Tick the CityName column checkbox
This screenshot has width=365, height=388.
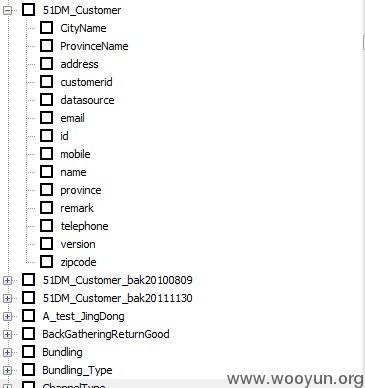click(46, 28)
